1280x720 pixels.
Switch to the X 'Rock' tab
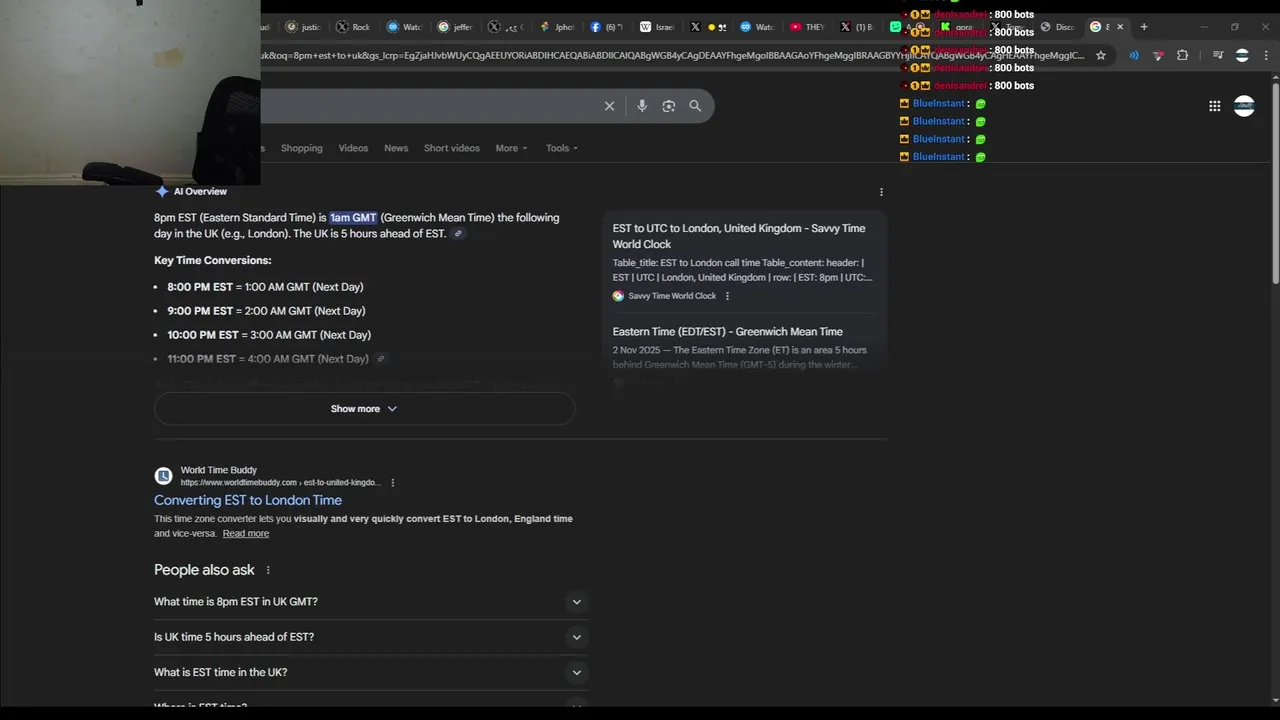click(x=354, y=27)
